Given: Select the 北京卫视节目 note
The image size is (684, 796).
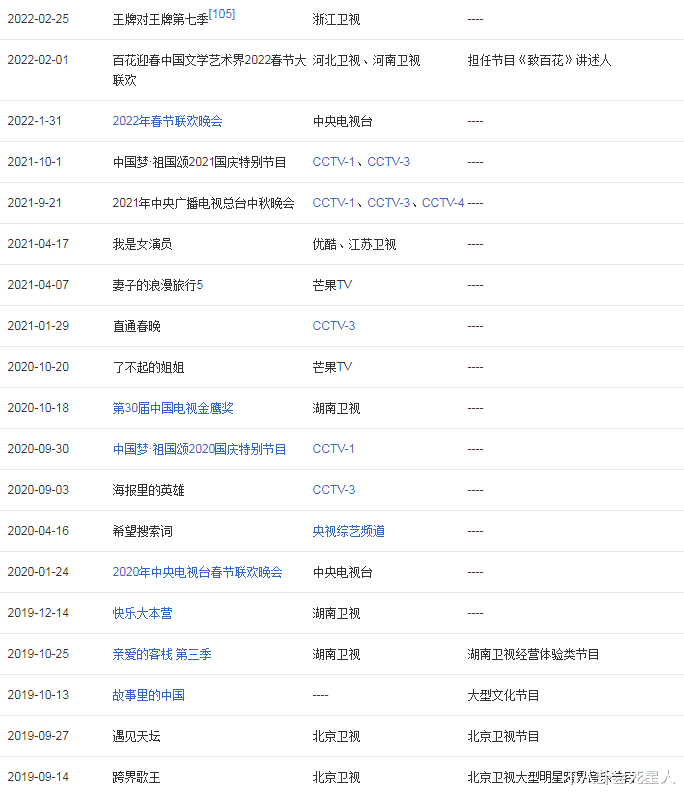Looking at the screenshot, I should coord(503,736).
